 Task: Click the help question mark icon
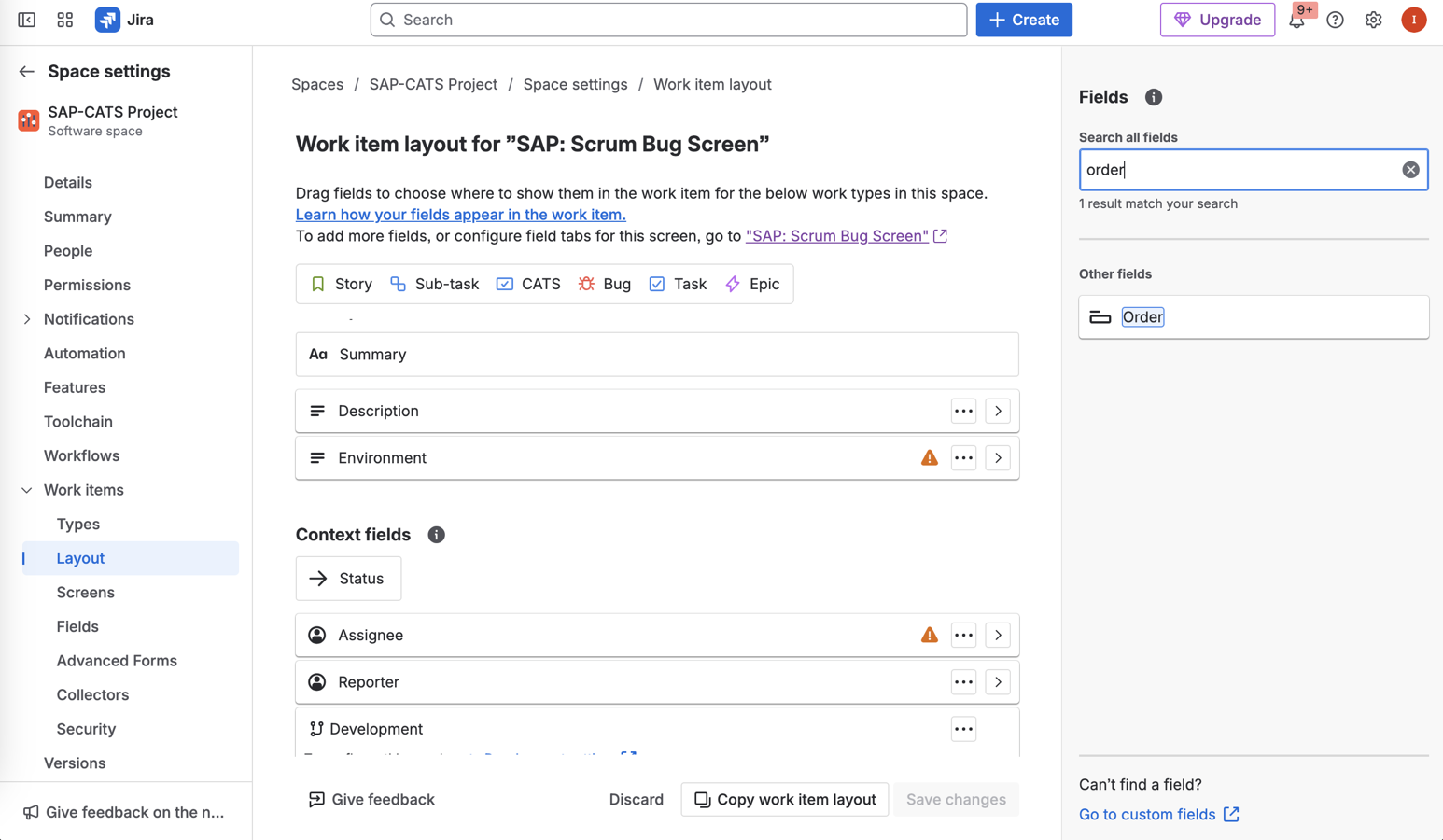coord(1335,20)
